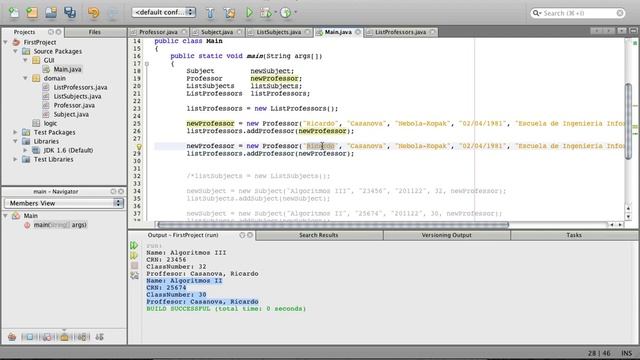Viewport: 640px width, 360px height.
Task: Open the Members View dropdown
Action: click(64, 203)
